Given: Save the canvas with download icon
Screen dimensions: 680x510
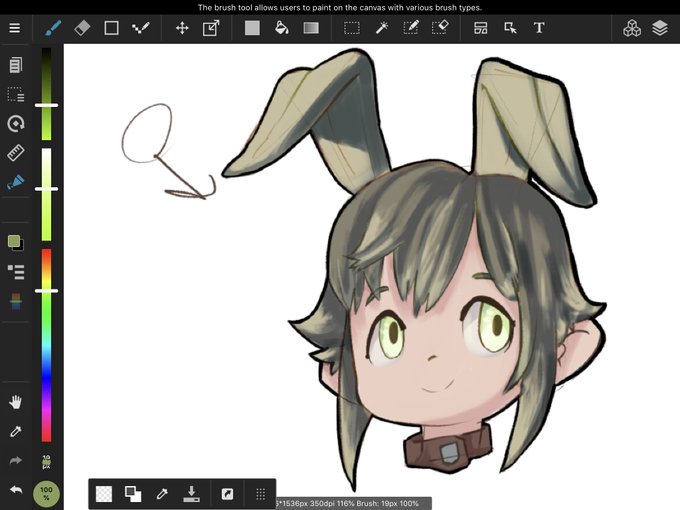Looking at the screenshot, I should 191,494.
